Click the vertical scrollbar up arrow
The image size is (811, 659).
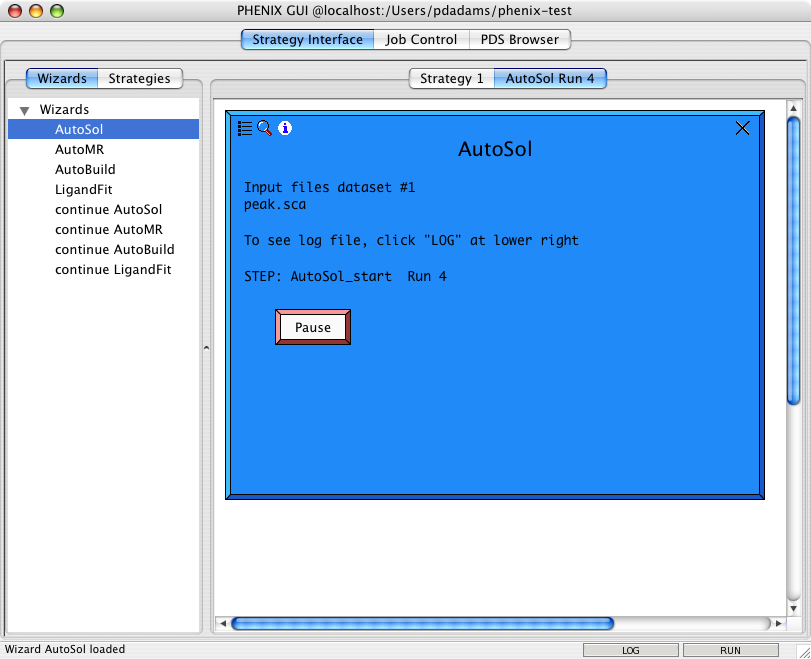pyautogui.click(x=793, y=108)
